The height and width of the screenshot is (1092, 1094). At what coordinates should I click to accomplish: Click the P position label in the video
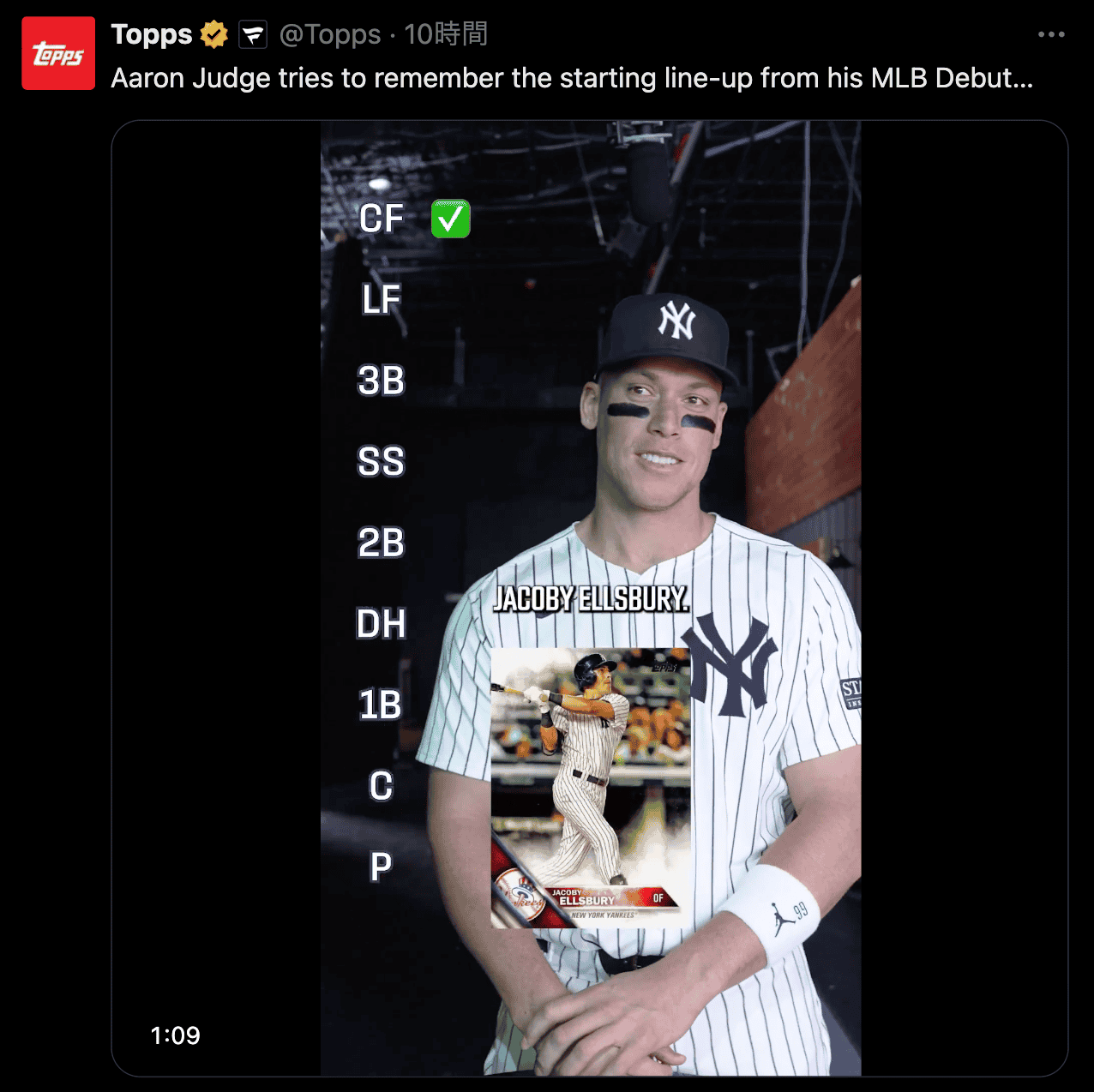pyautogui.click(x=382, y=867)
